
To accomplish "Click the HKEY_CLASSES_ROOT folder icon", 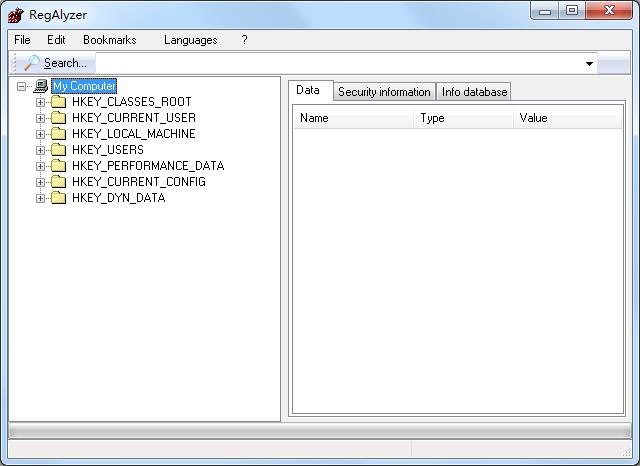I will [58, 102].
